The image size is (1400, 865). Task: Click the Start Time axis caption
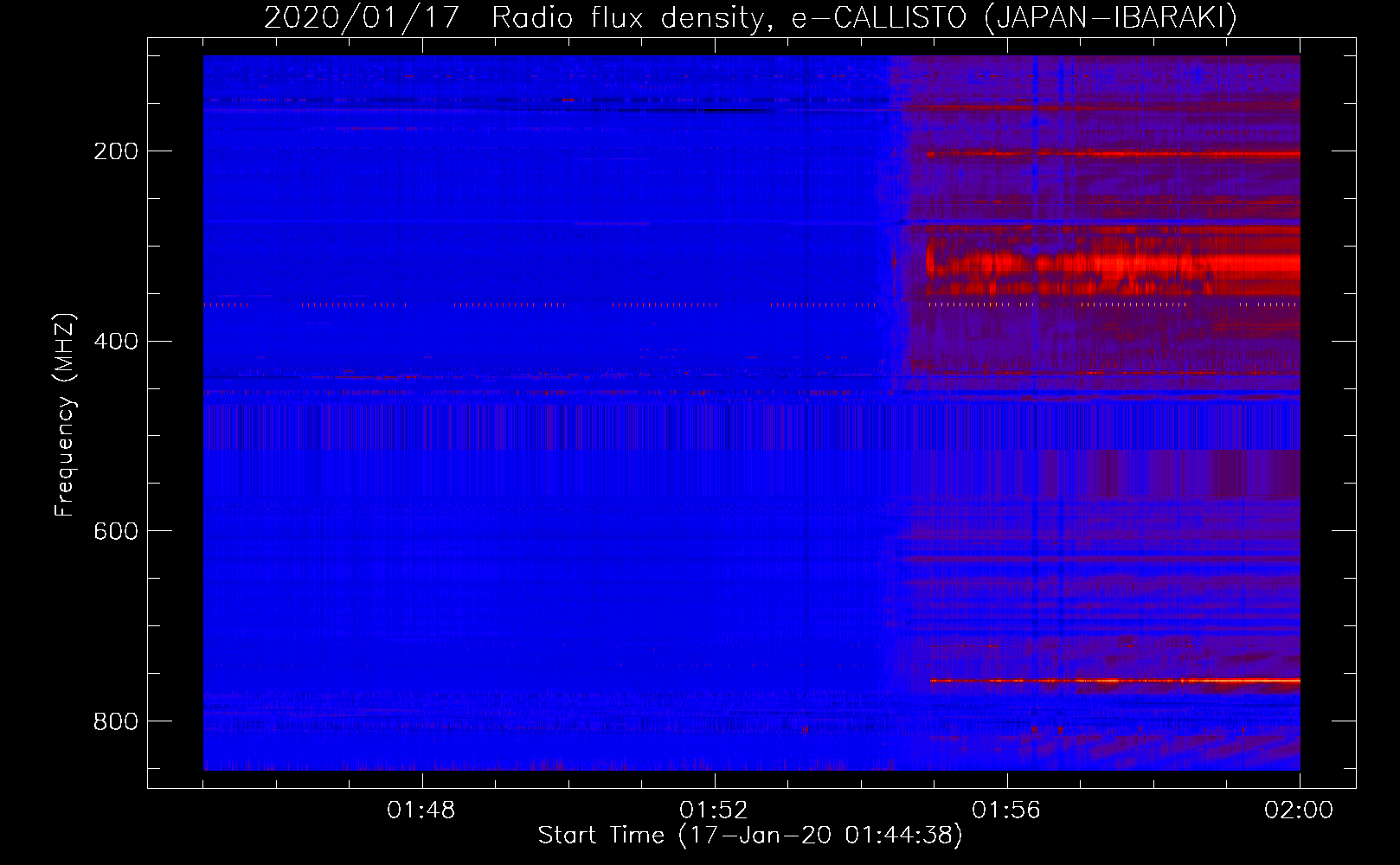(750, 836)
